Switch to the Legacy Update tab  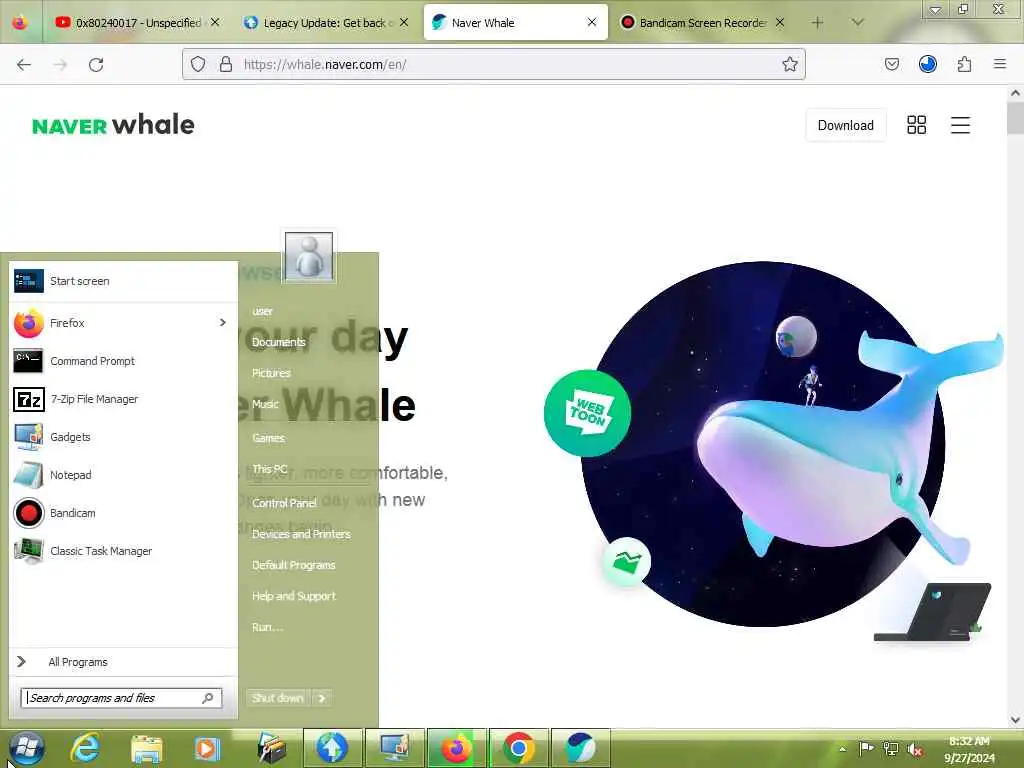pos(325,22)
